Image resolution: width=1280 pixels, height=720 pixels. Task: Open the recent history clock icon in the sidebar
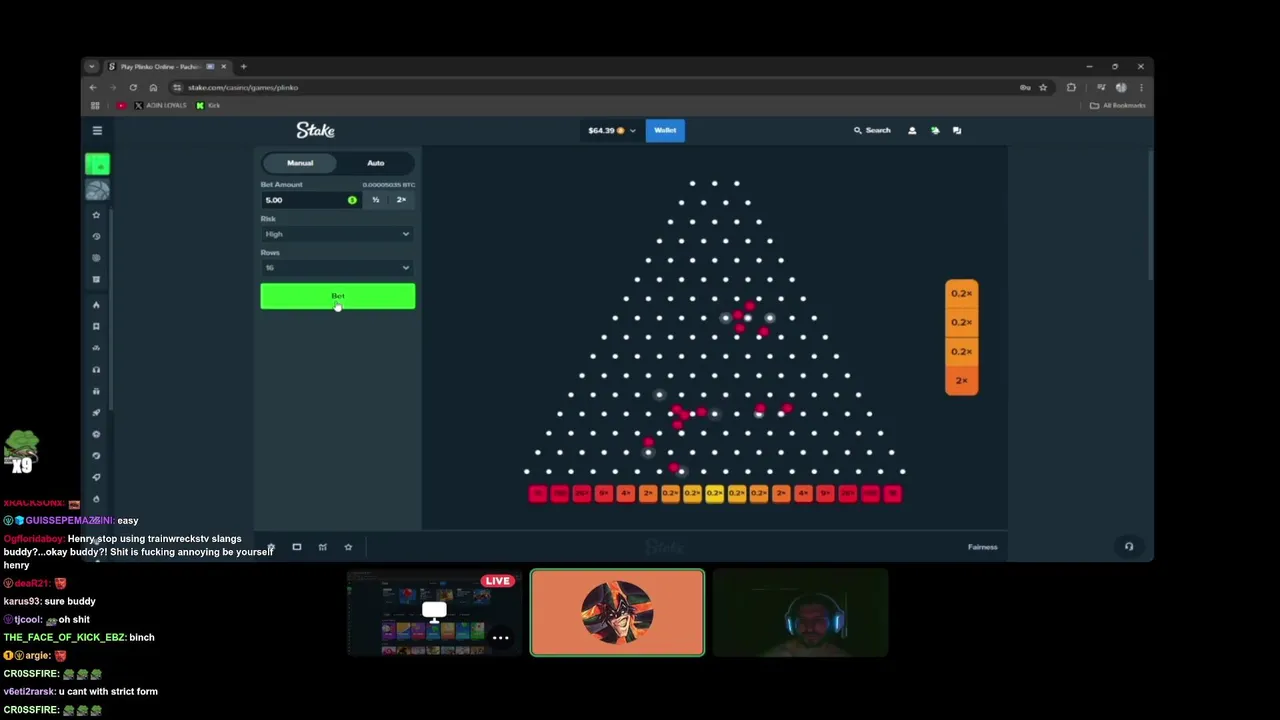pos(97,237)
